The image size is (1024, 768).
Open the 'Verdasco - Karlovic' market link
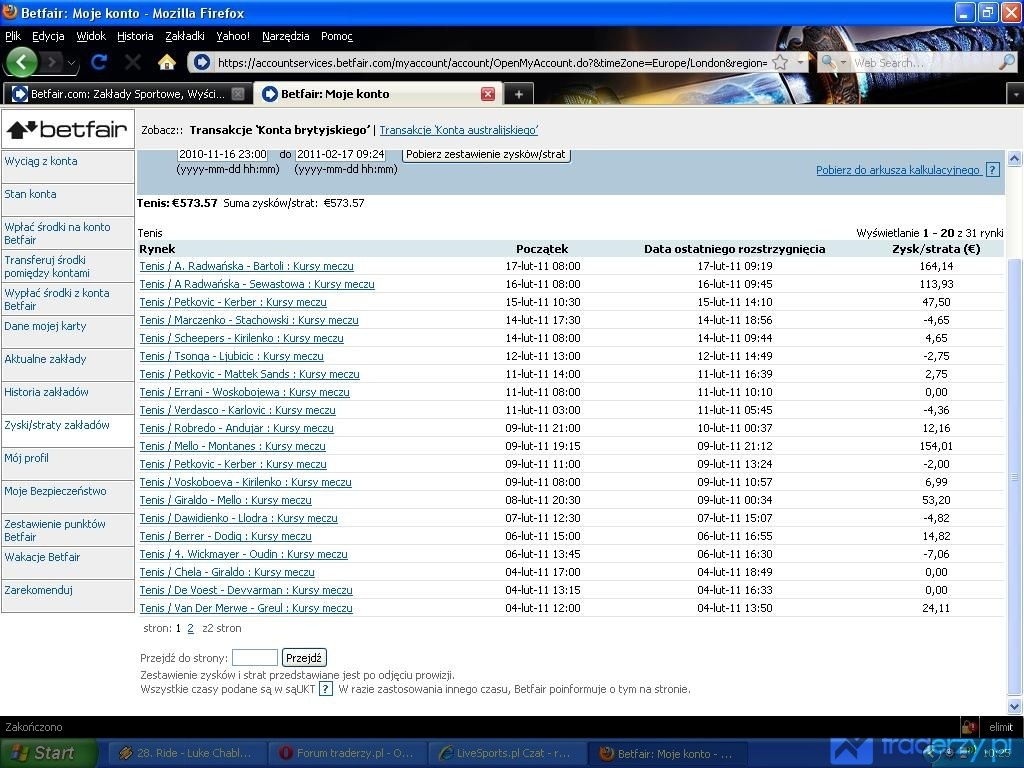pos(237,410)
